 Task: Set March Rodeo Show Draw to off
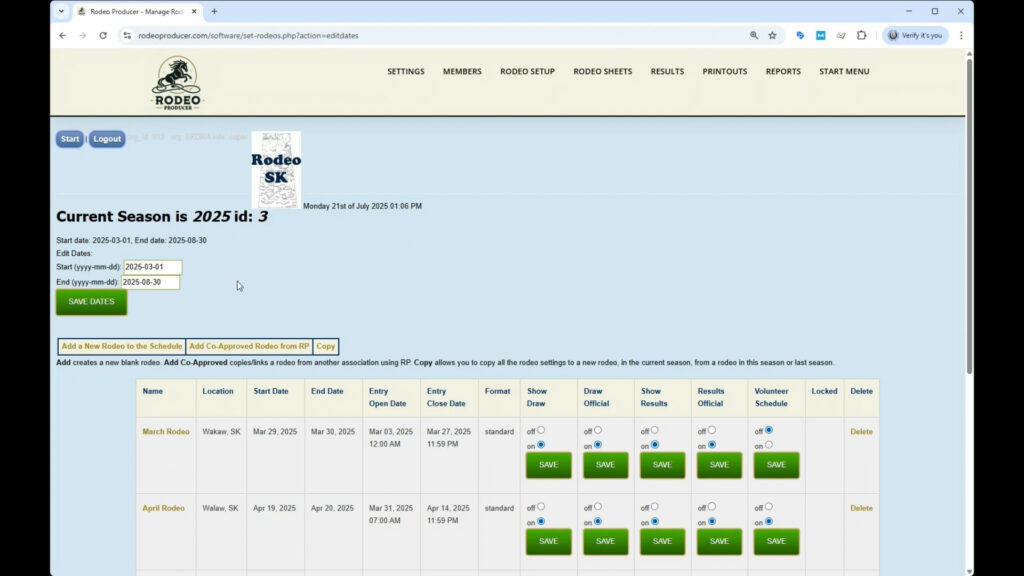(x=541, y=430)
